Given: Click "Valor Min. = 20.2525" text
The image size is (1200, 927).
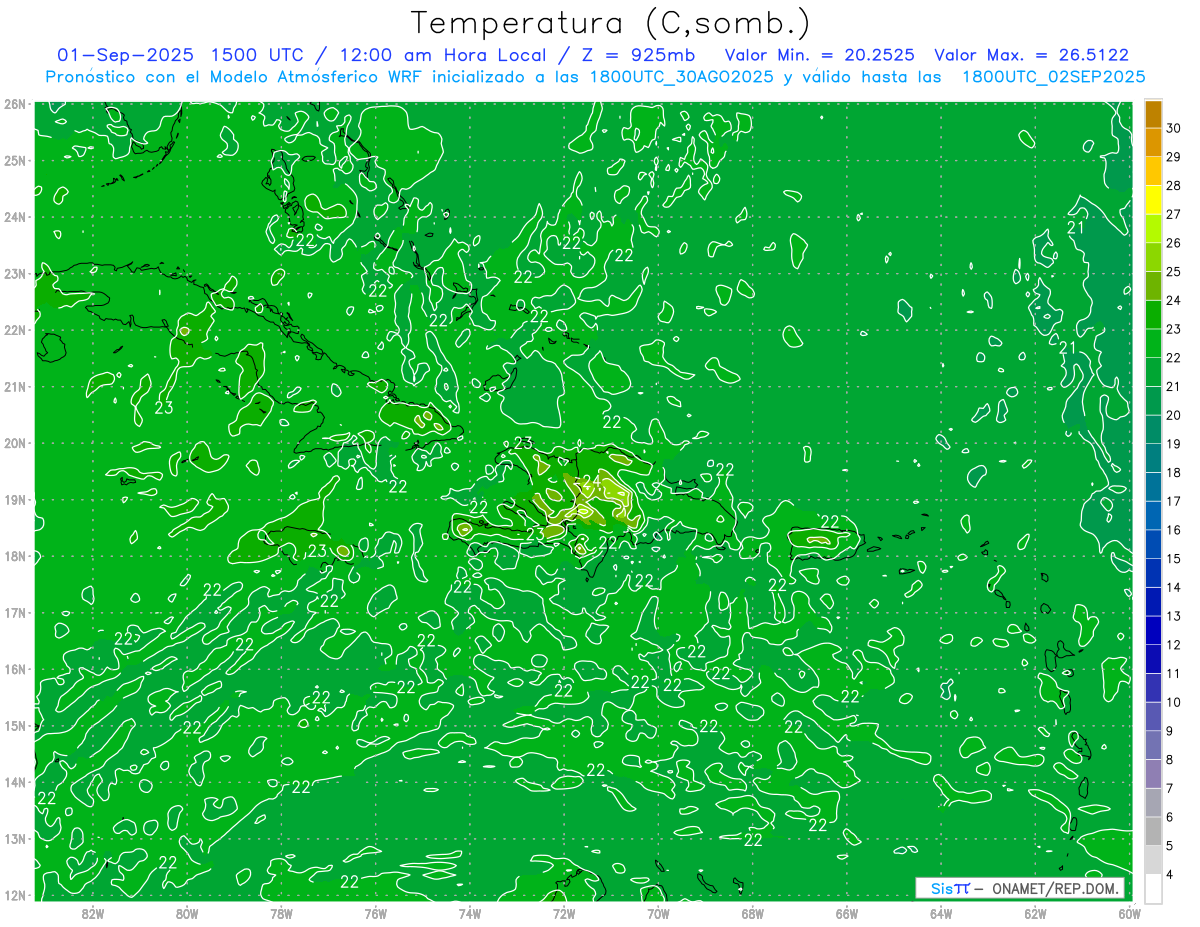Looking at the screenshot, I should click(819, 55).
